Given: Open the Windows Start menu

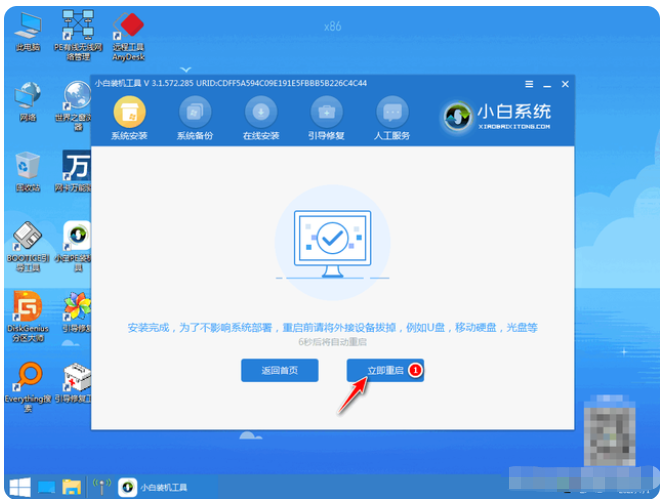Looking at the screenshot, I should (17, 487).
